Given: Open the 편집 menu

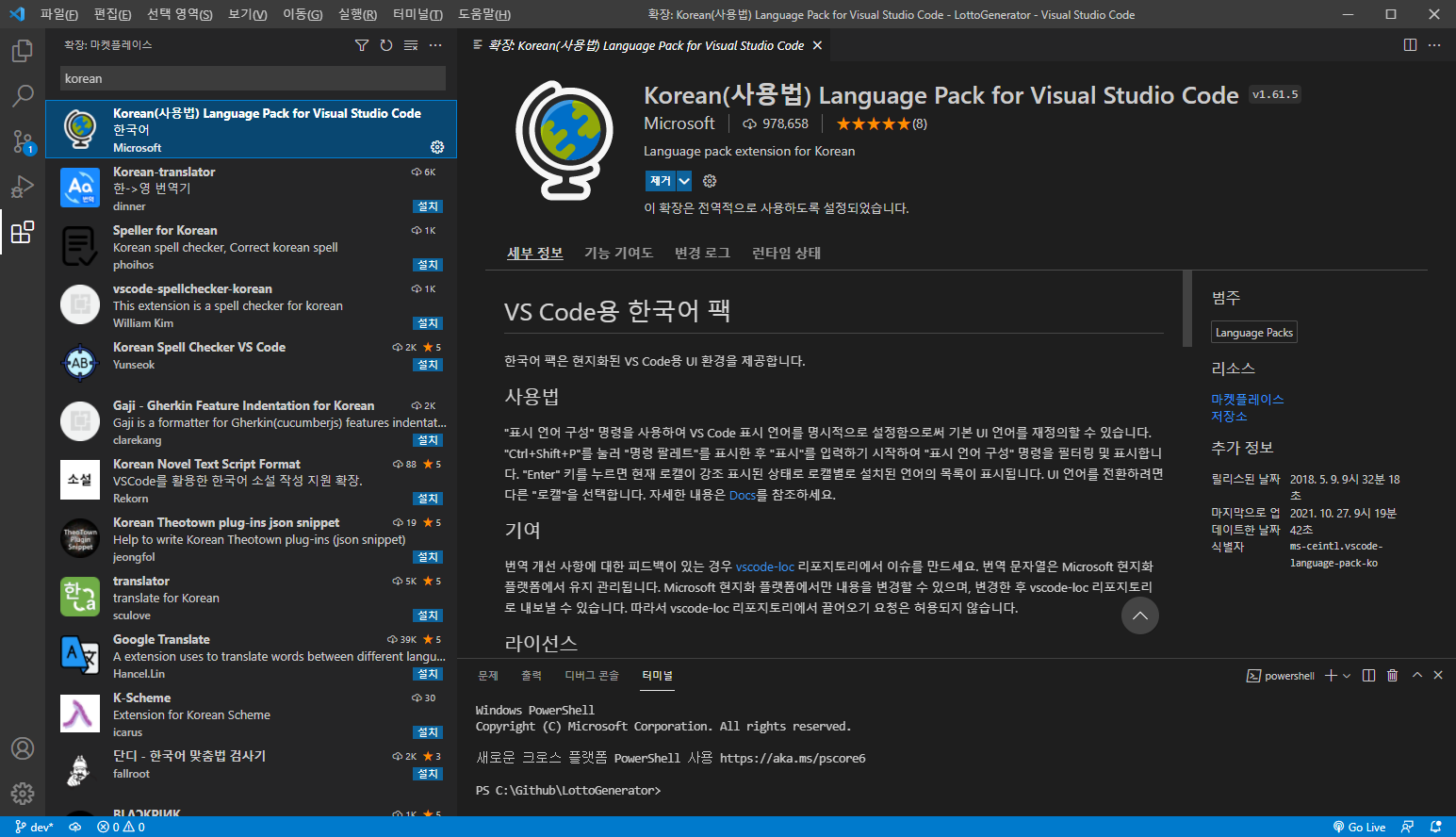Looking at the screenshot, I should tap(112, 14).
